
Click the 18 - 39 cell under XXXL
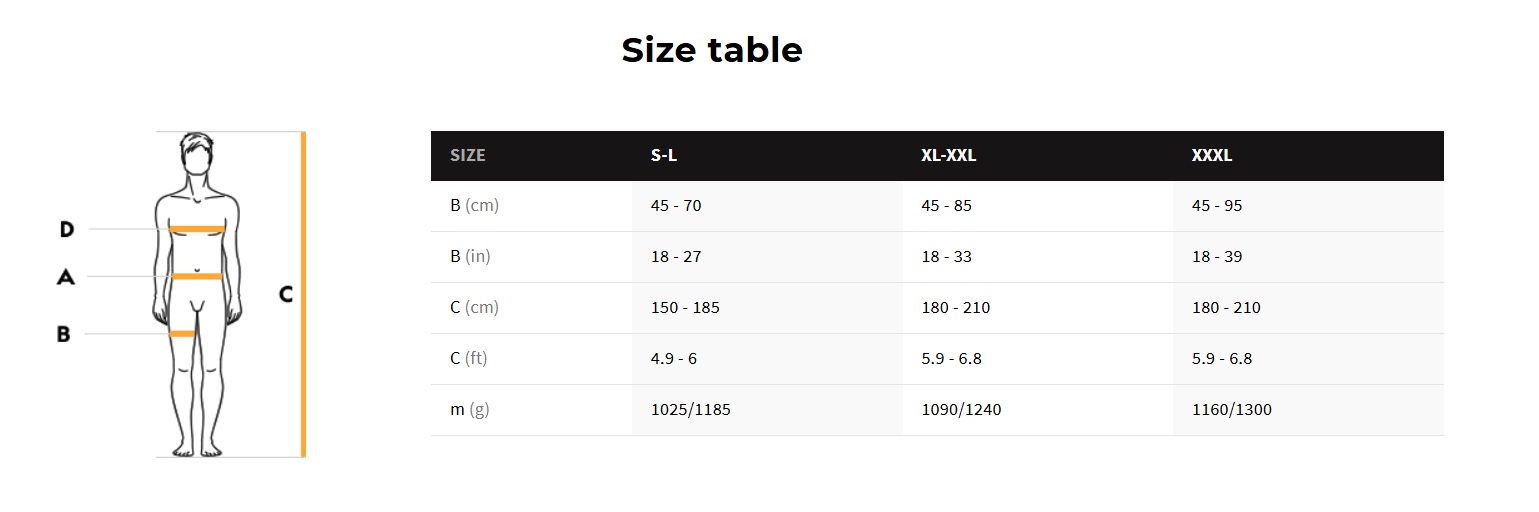[x=1217, y=257]
